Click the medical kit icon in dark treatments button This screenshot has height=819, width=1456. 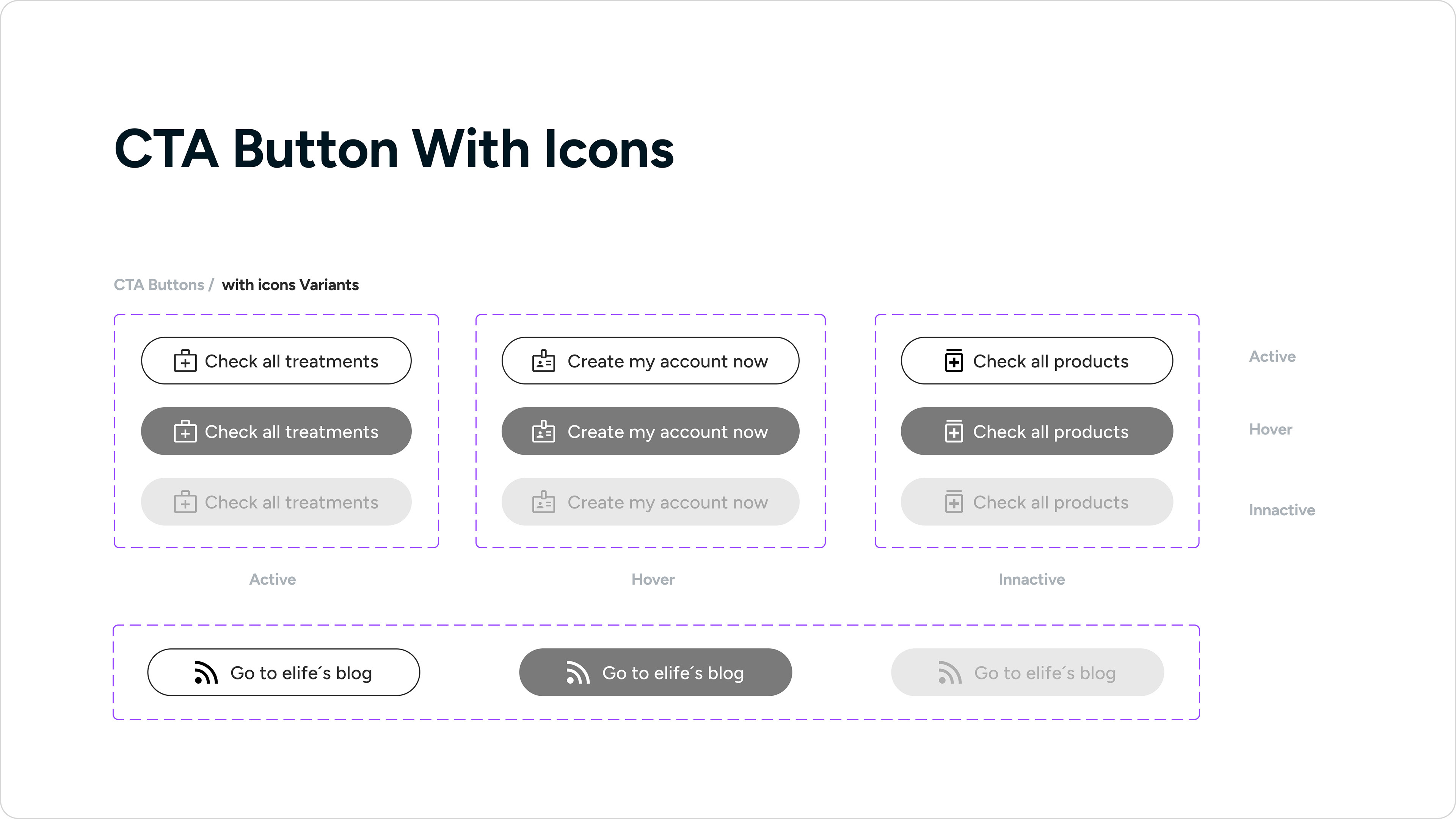(x=185, y=431)
